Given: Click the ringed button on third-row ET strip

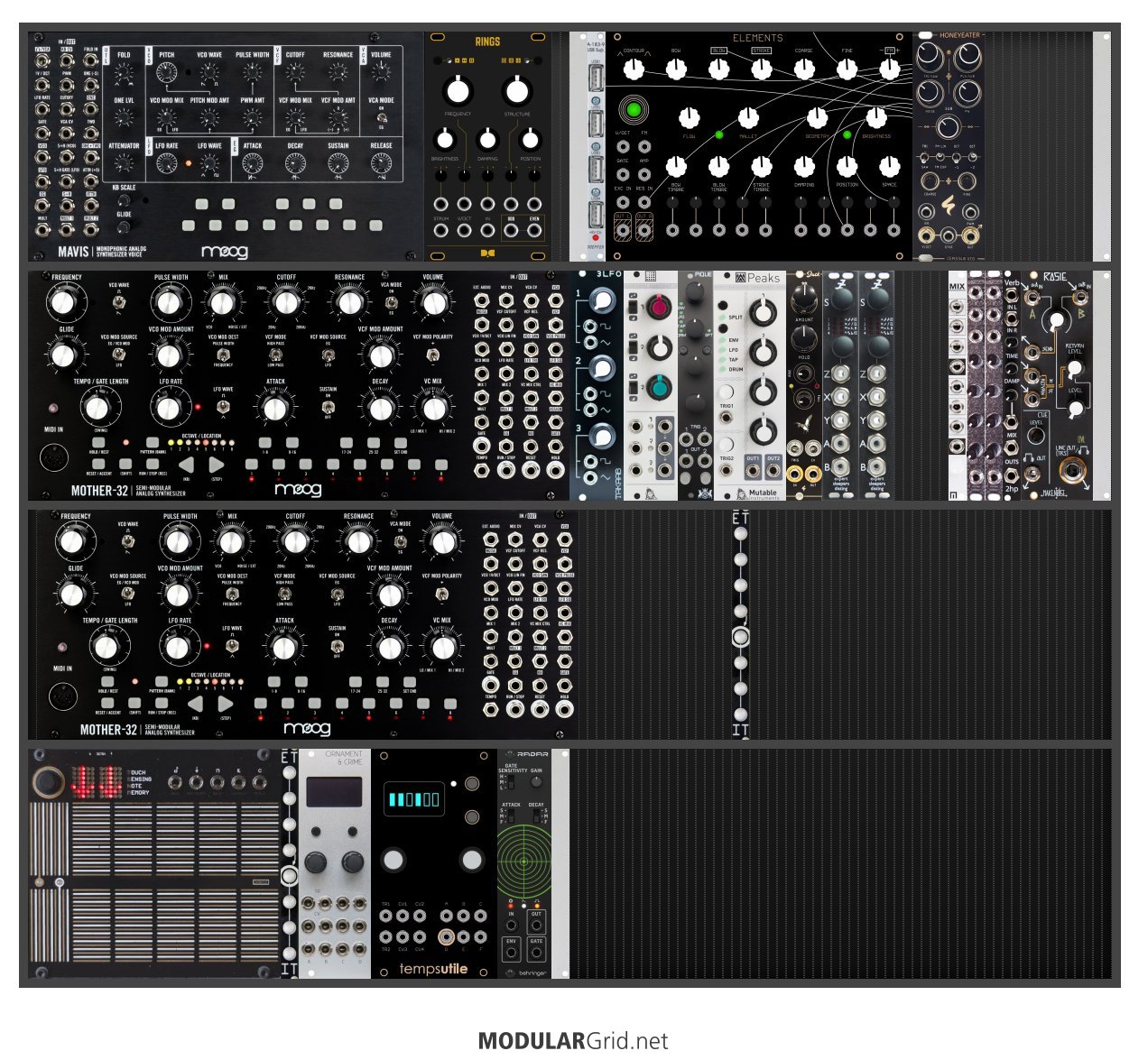Looking at the screenshot, I should point(740,638).
